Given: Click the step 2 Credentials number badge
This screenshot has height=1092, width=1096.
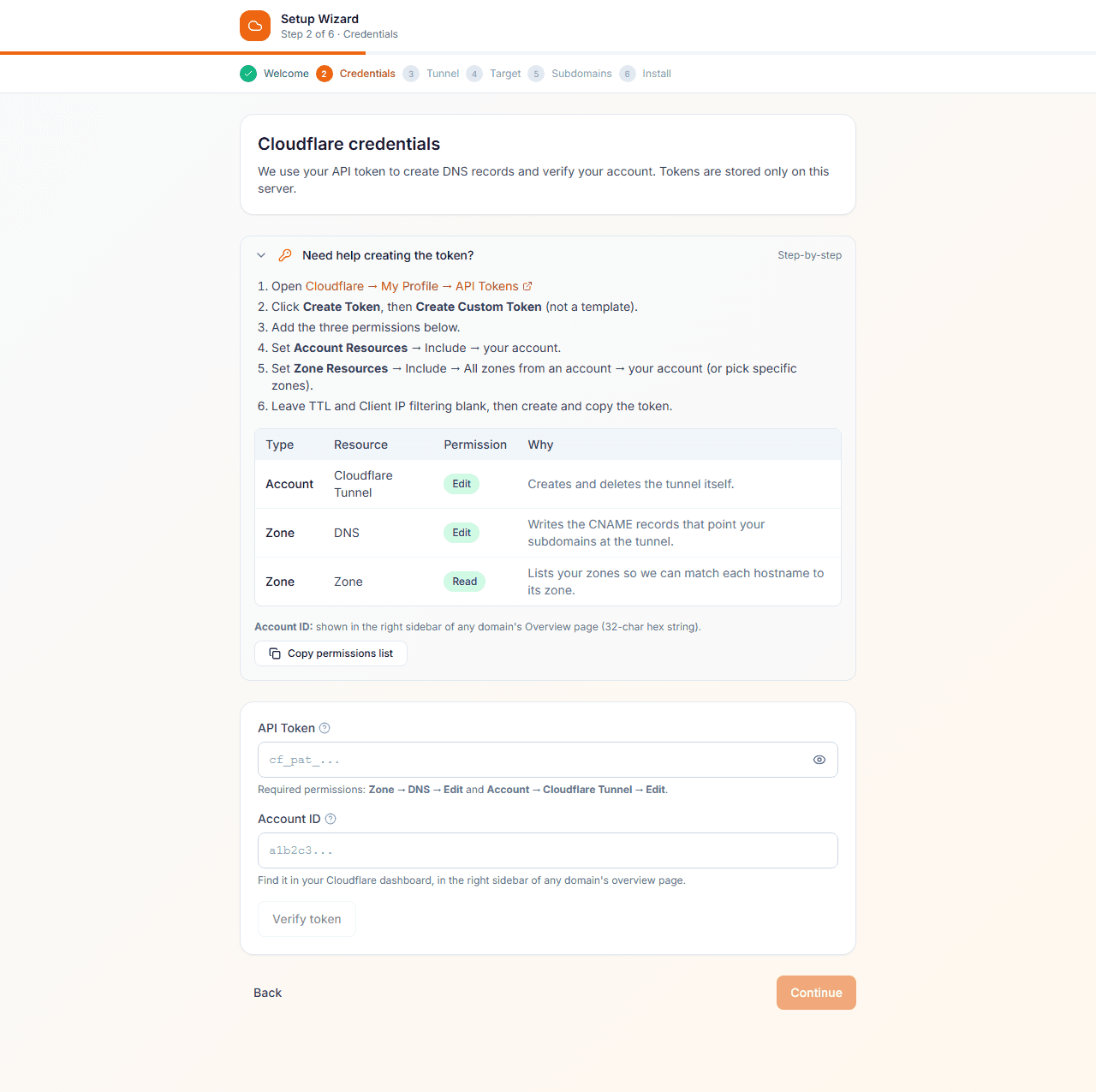Looking at the screenshot, I should click(325, 74).
